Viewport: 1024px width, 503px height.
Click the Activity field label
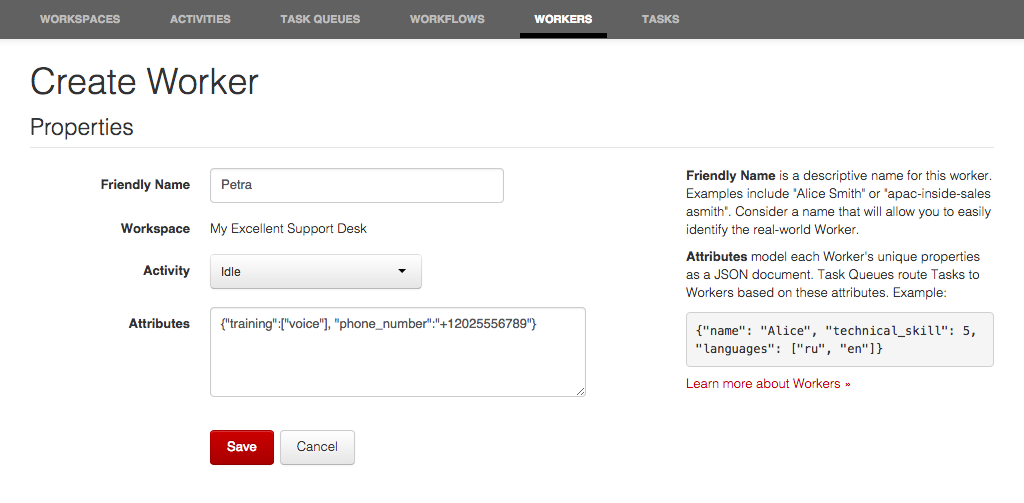(x=166, y=271)
